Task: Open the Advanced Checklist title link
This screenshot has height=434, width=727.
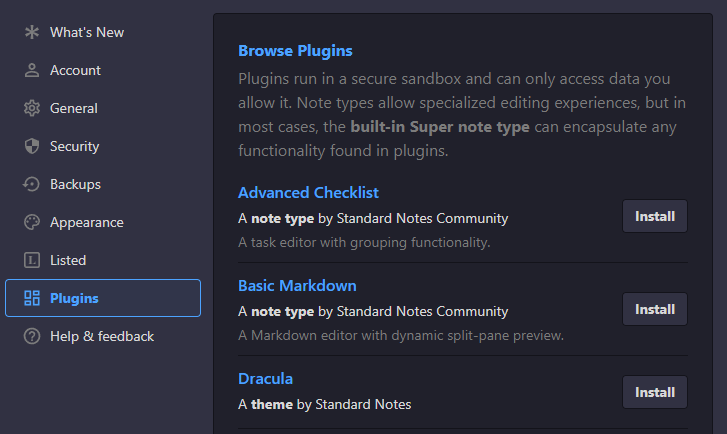Action: tap(308, 192)
